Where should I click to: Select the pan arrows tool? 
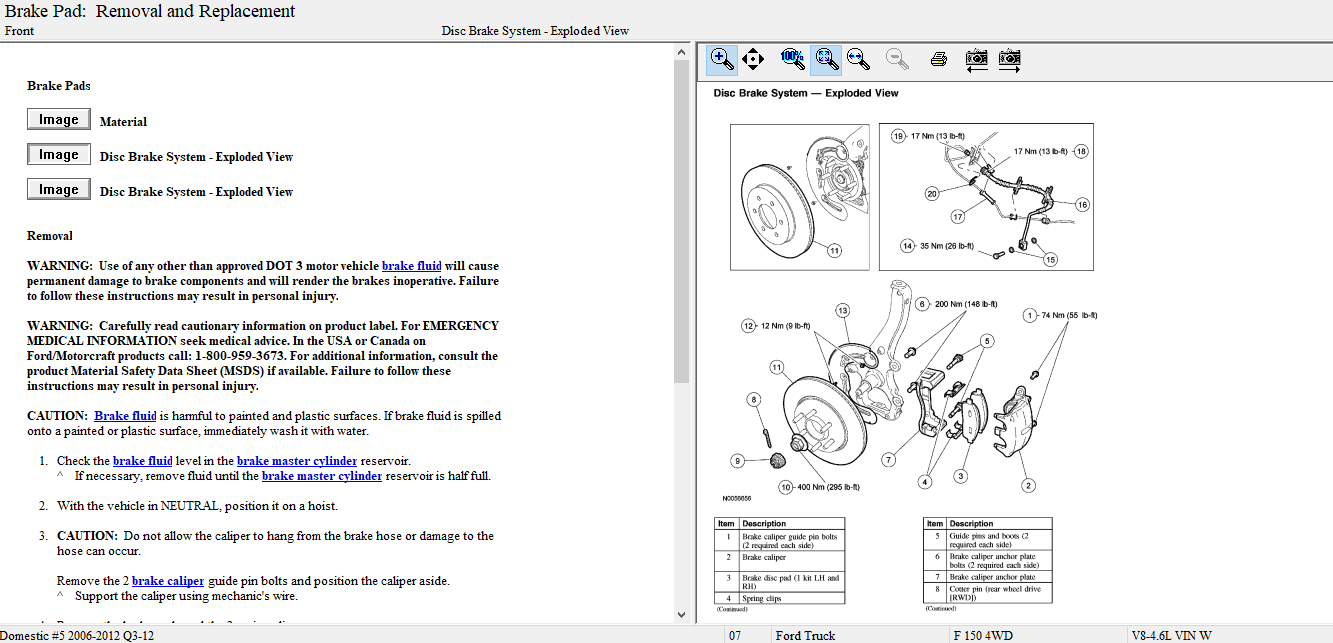tap(753, 59)
